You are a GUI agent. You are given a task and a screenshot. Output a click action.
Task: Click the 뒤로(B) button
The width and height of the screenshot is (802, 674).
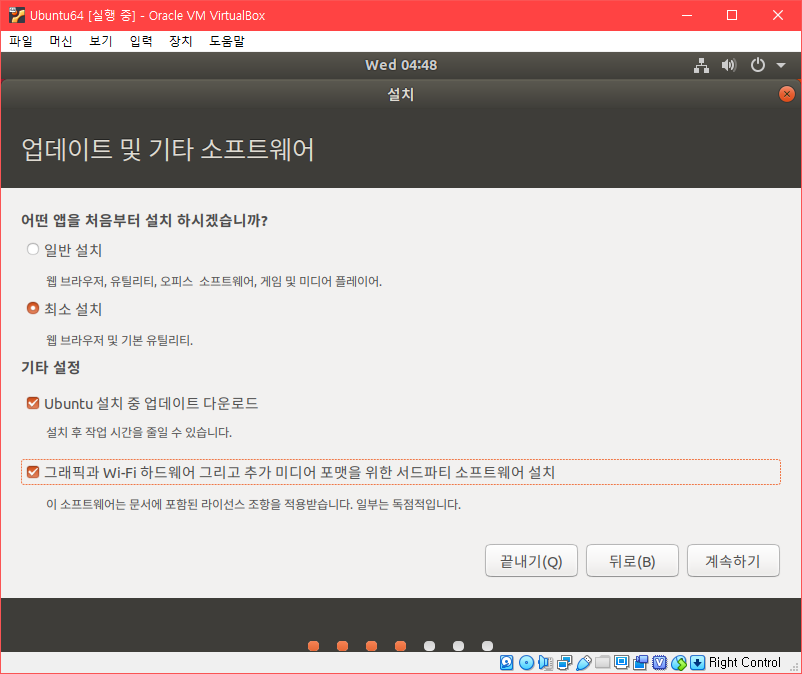[x=632, y=561]
